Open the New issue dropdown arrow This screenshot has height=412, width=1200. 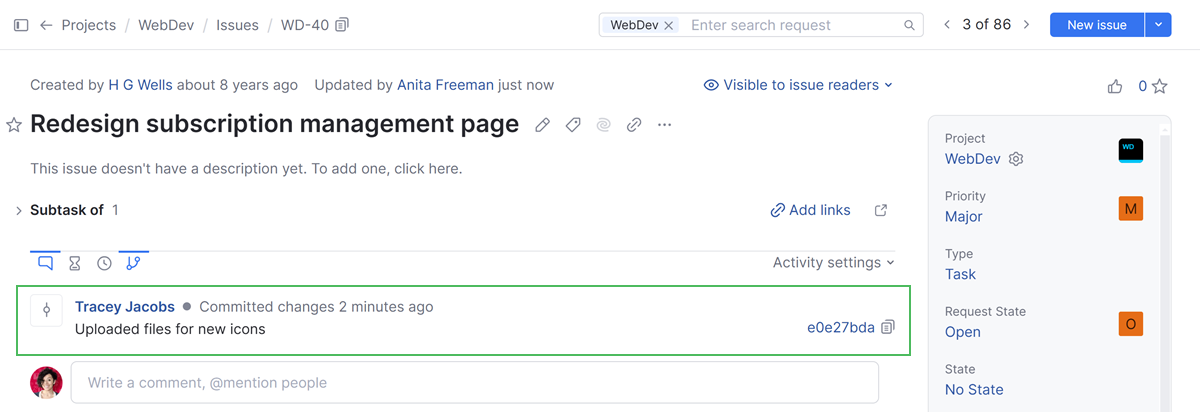(1157, 25)
